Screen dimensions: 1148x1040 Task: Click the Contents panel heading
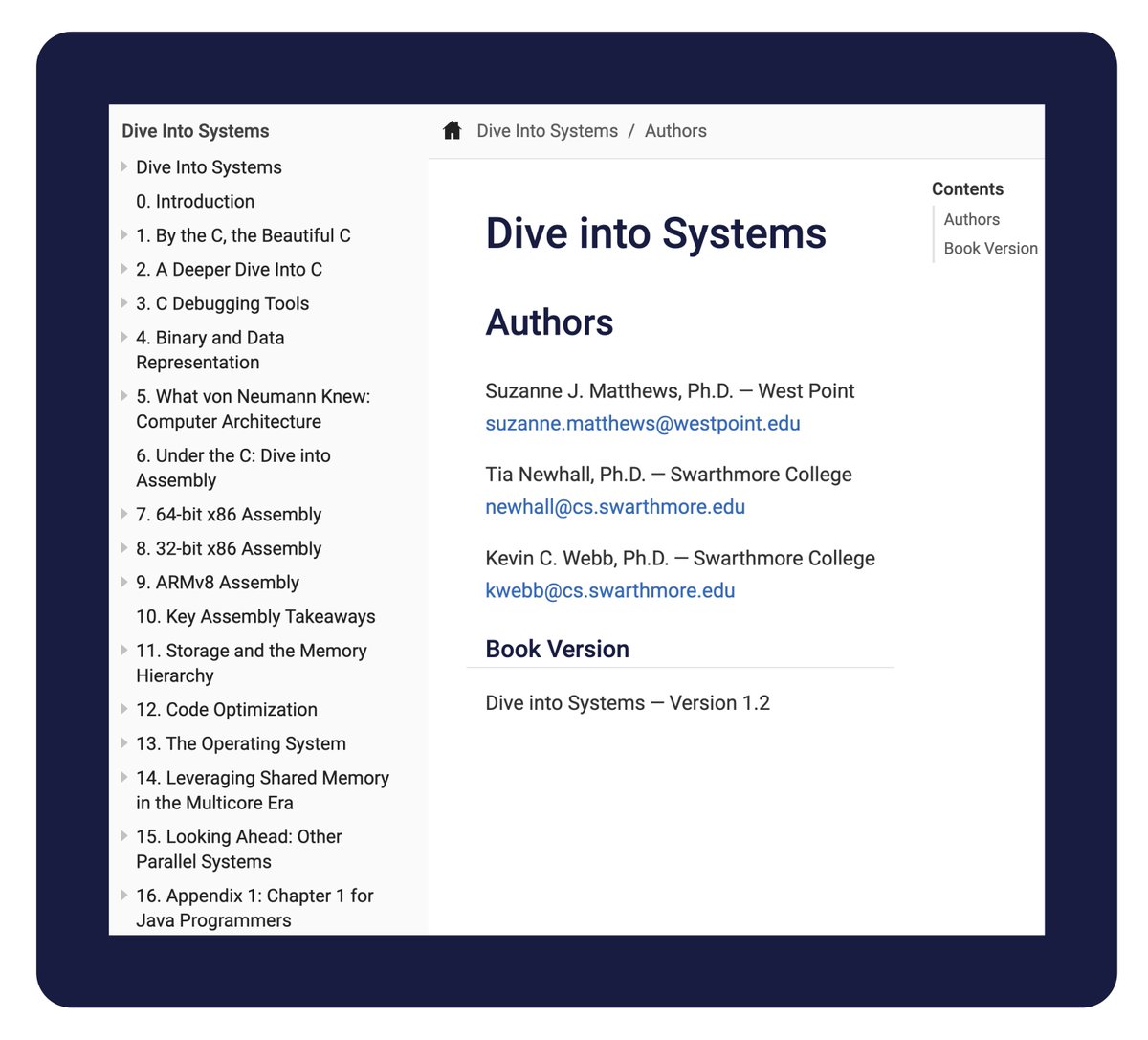coord(968,189)
